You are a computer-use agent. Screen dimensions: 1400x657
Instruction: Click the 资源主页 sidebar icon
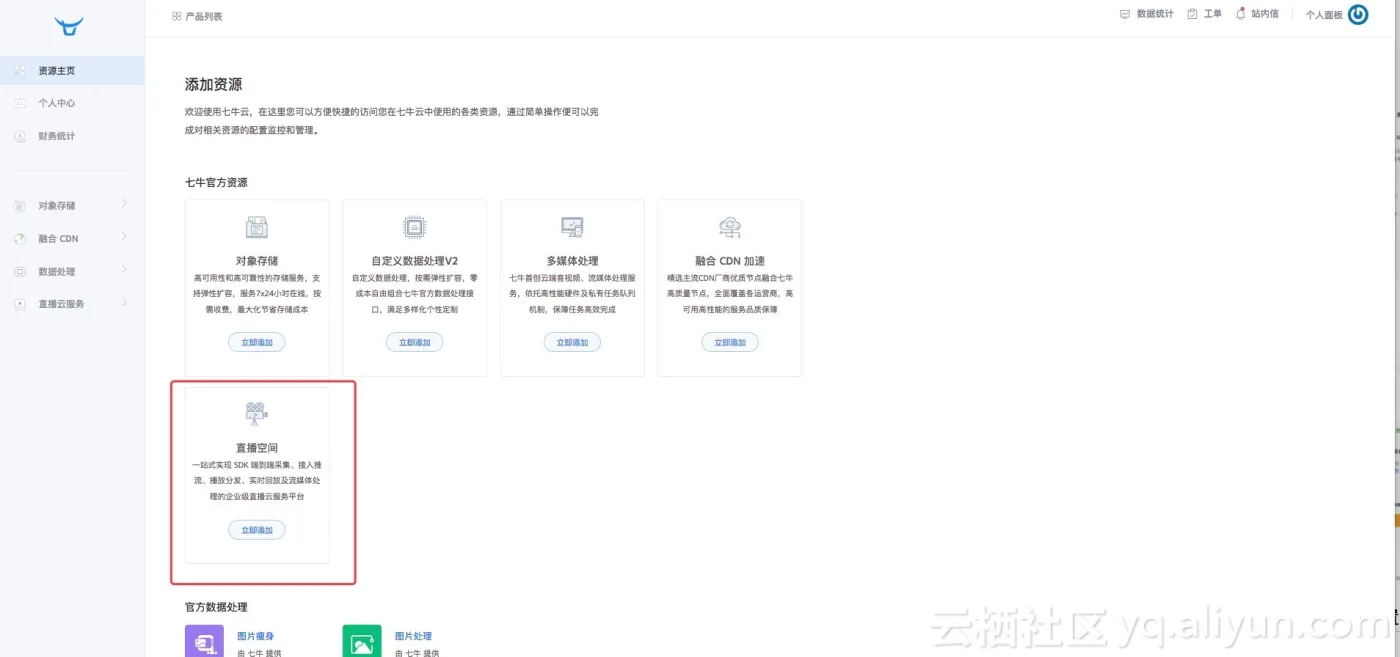20,71
